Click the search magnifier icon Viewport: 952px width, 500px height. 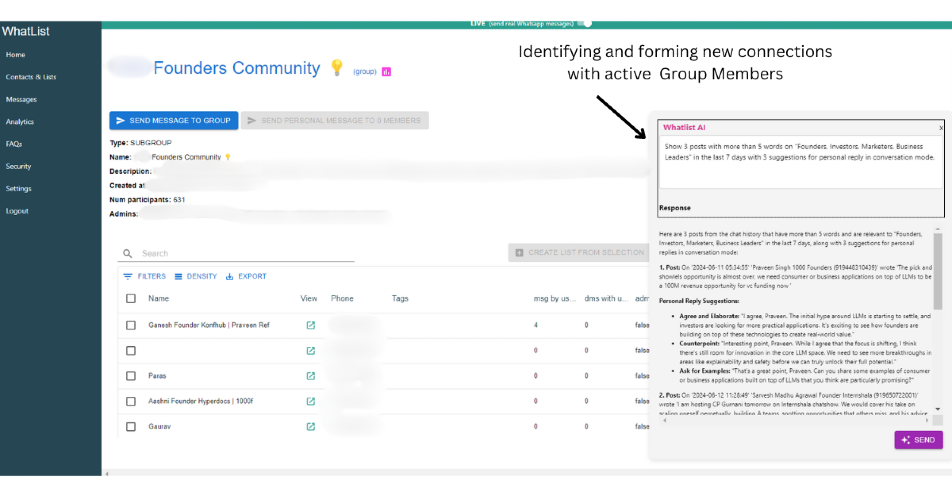point(128,254)
